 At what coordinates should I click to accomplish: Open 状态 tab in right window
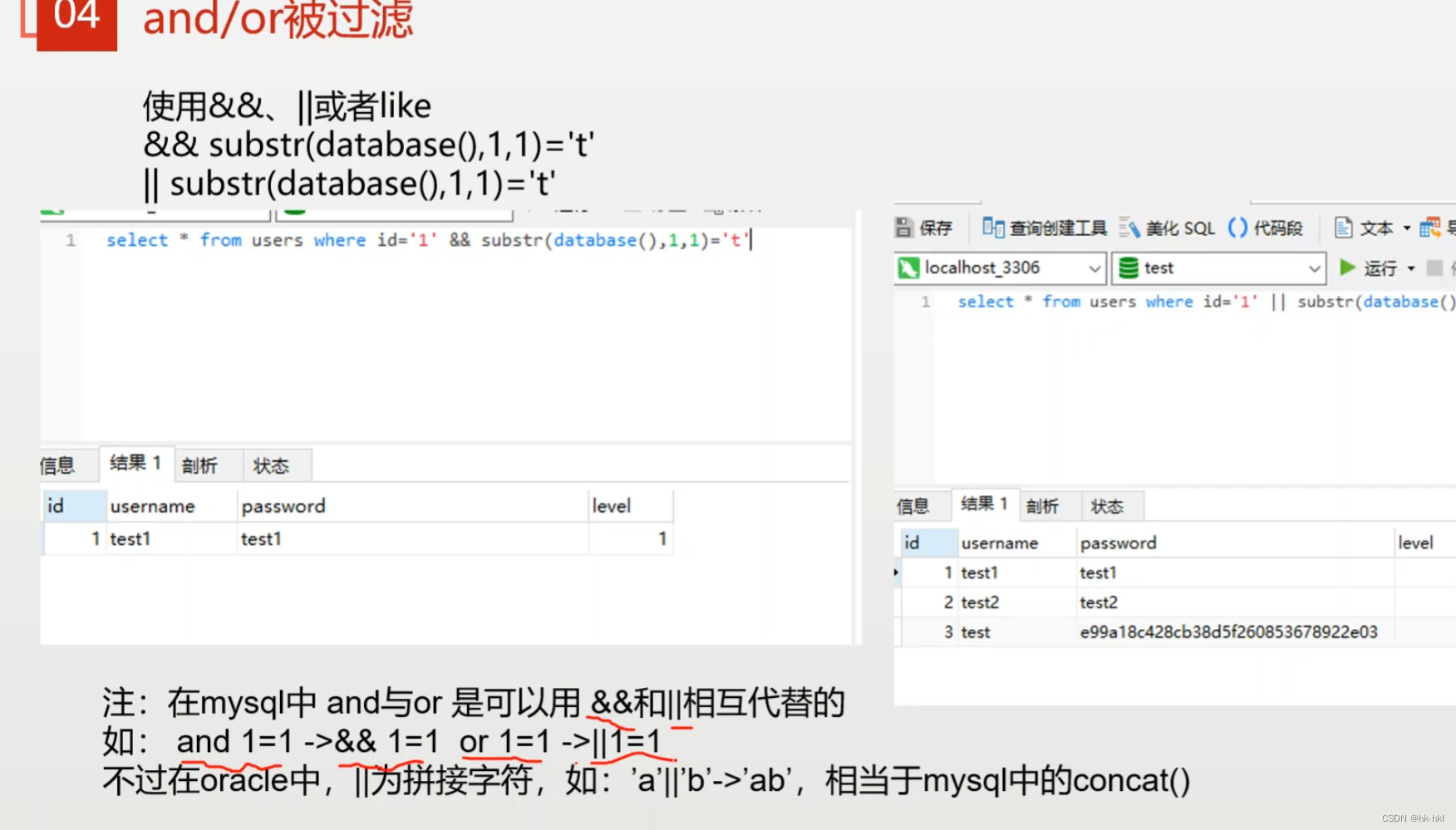pos(1107,506)
